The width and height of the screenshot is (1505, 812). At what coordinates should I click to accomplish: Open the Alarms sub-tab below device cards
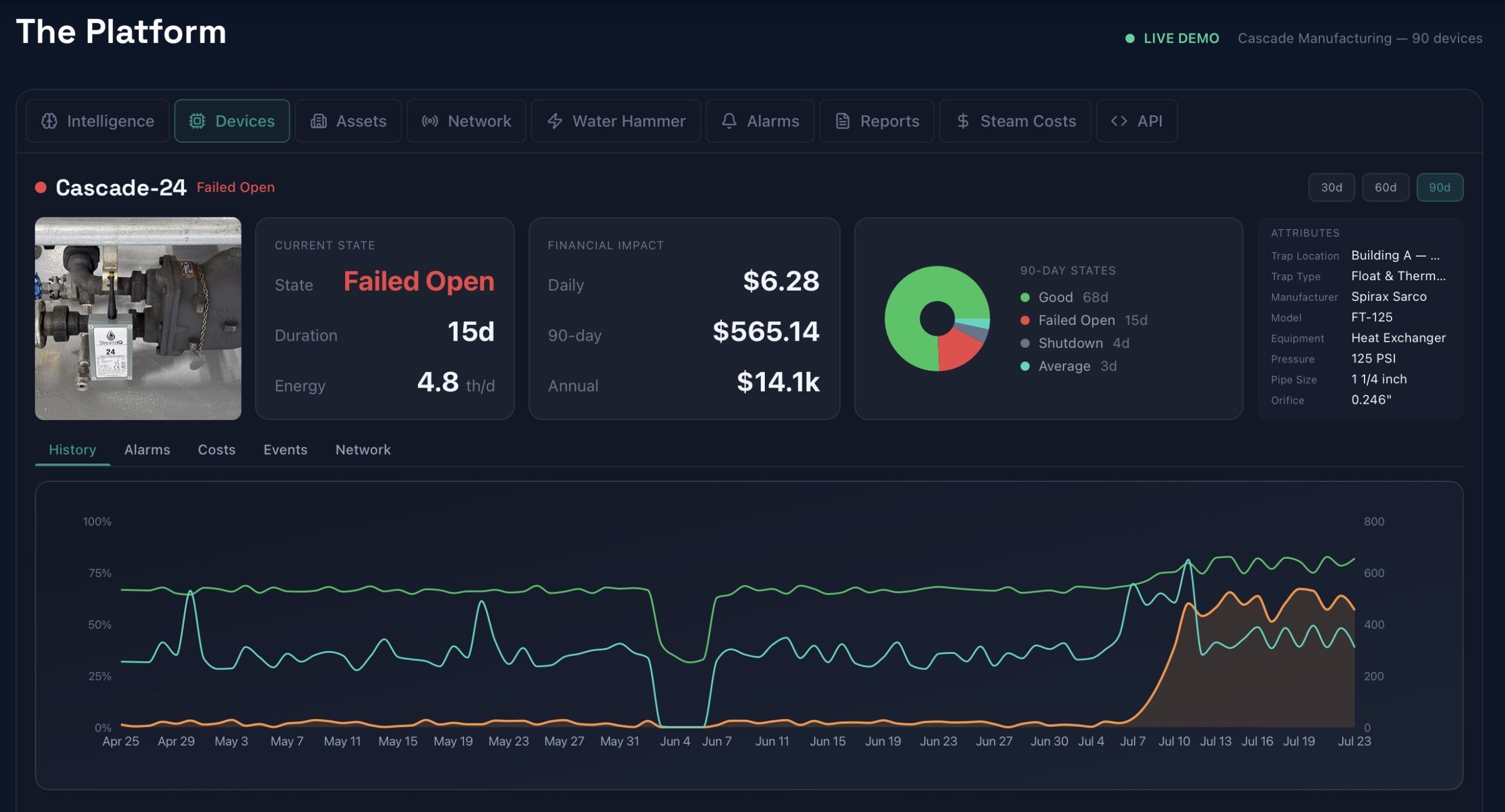[x=147, y=449]
